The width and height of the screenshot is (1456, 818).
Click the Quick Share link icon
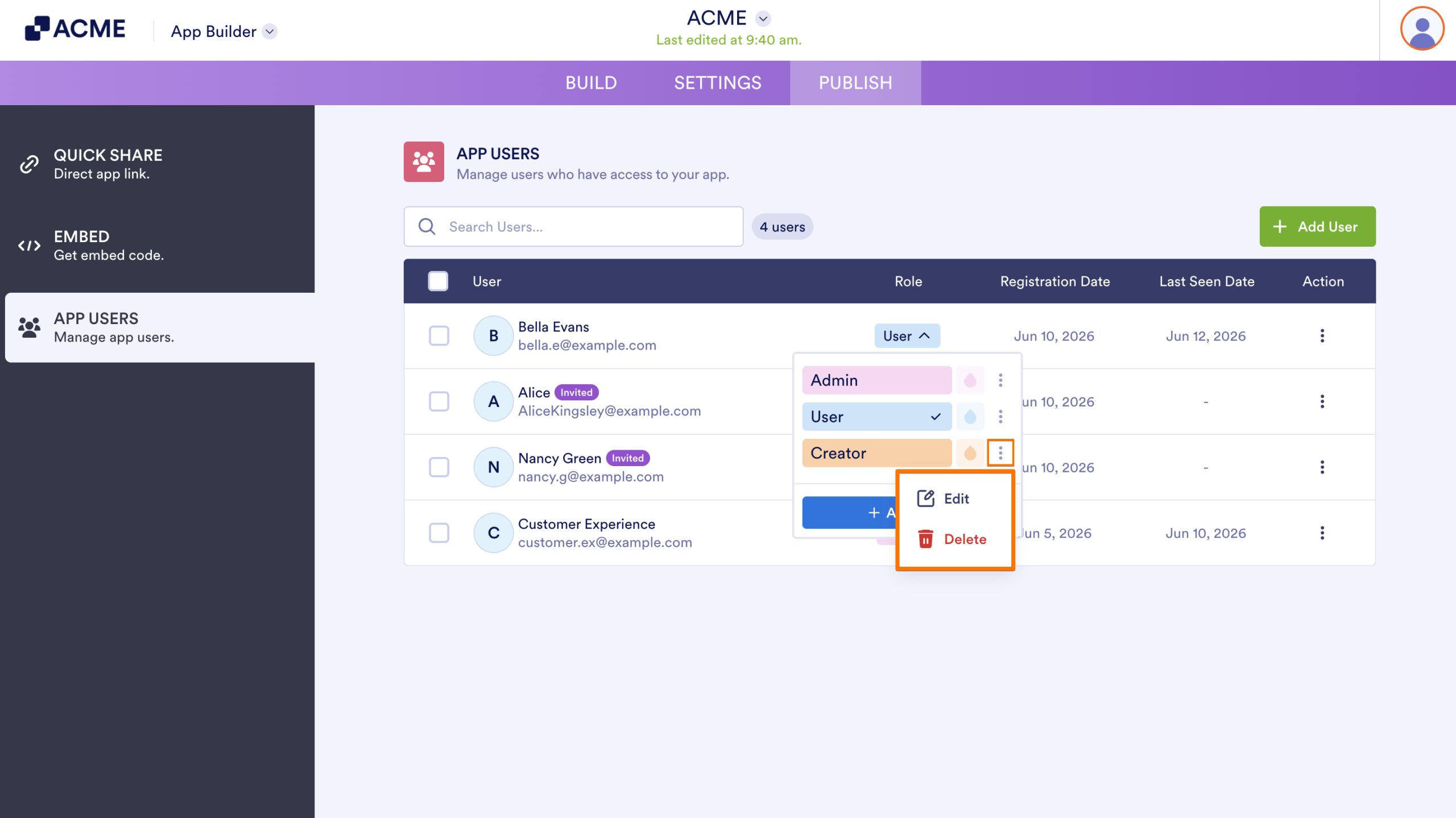(29, 164)
